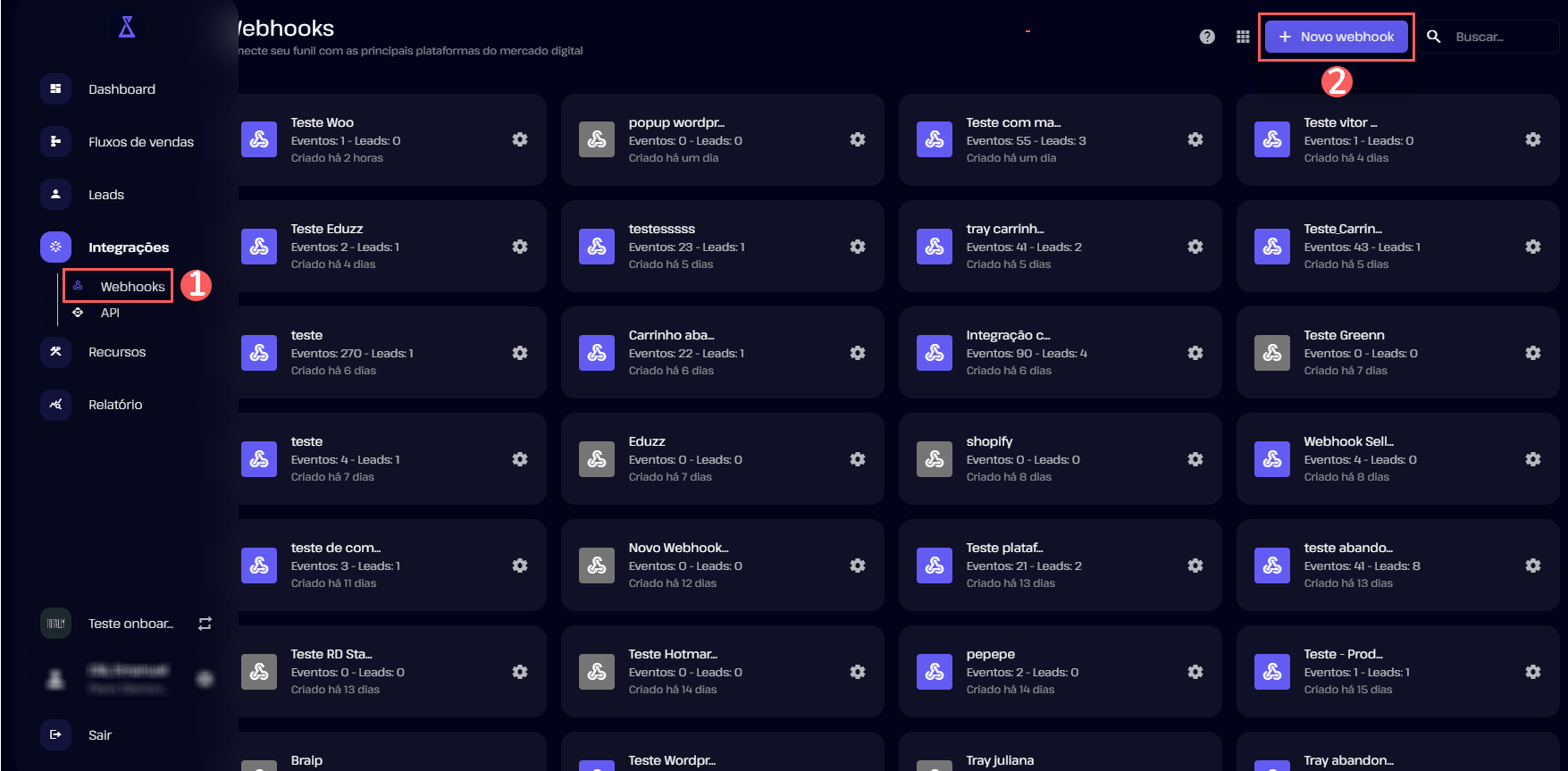
Task: Open gear settings for pepepe webhook
Action: click(1195, 672)
